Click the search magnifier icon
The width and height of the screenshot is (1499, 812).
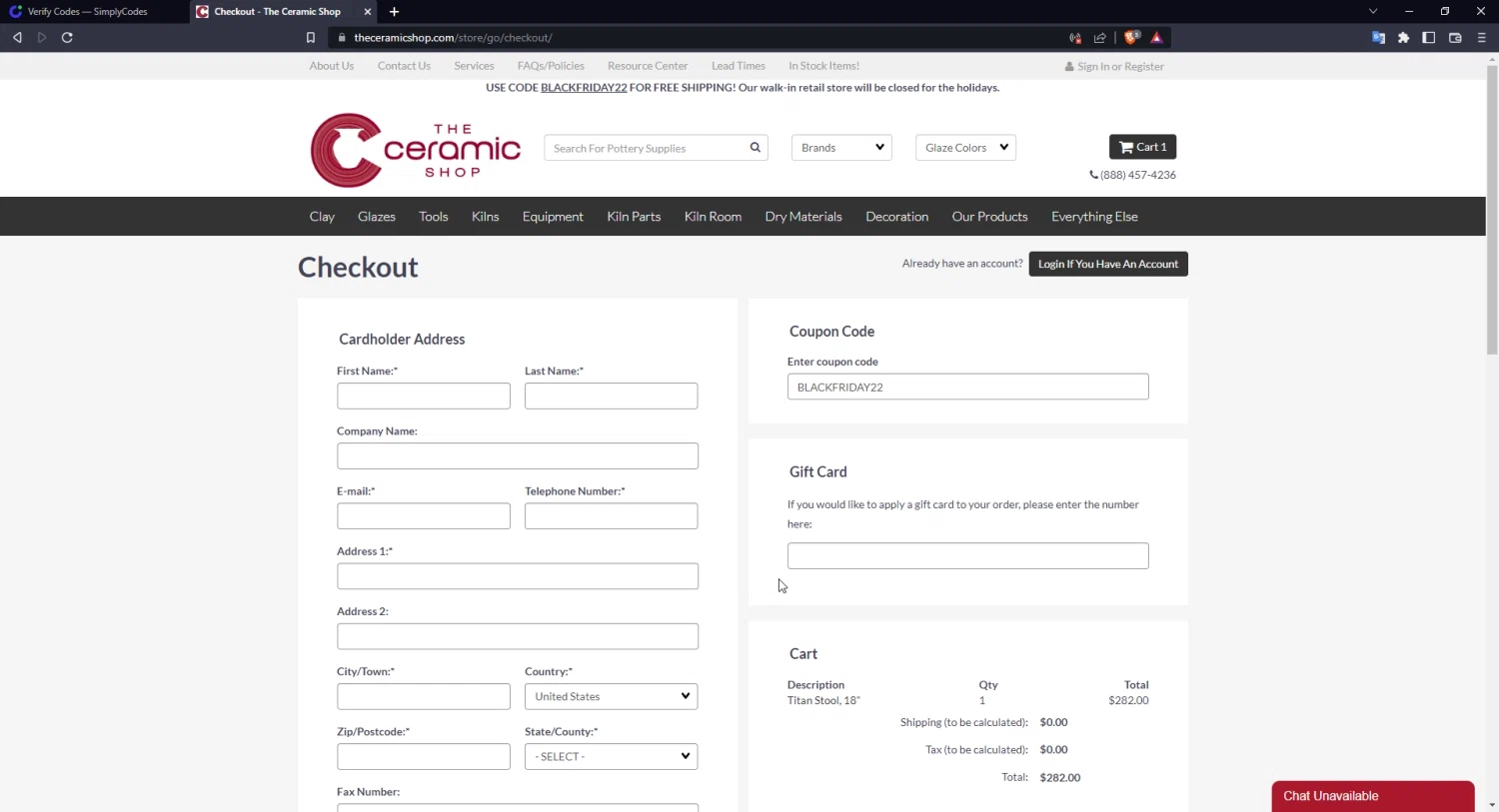coord(755,148)
